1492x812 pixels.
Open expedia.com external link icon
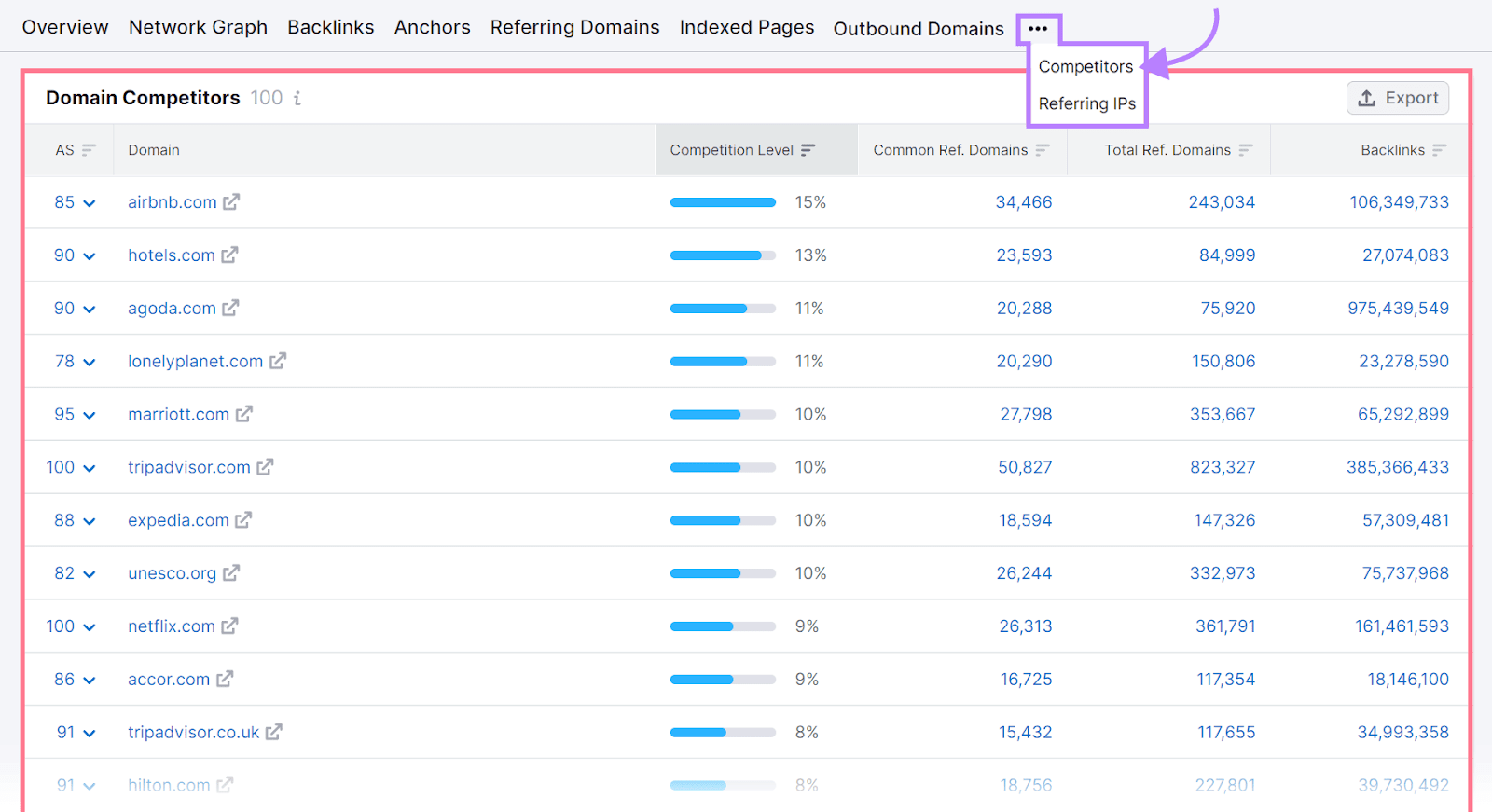[x=243, y=520]
